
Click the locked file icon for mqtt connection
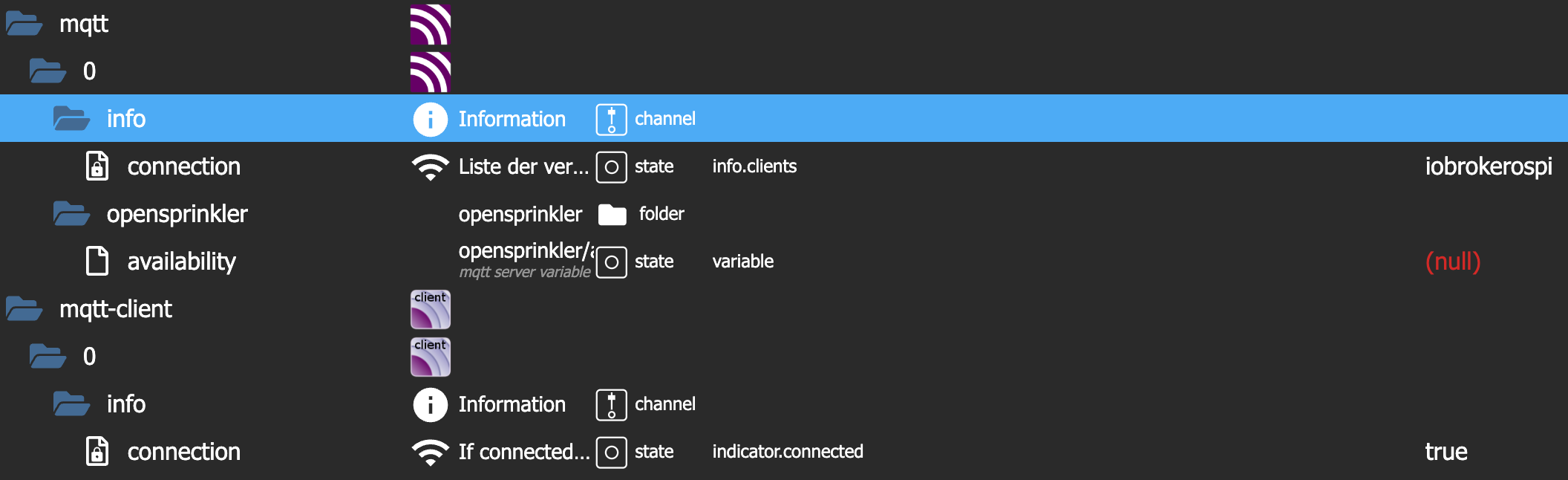click(97, 166)
